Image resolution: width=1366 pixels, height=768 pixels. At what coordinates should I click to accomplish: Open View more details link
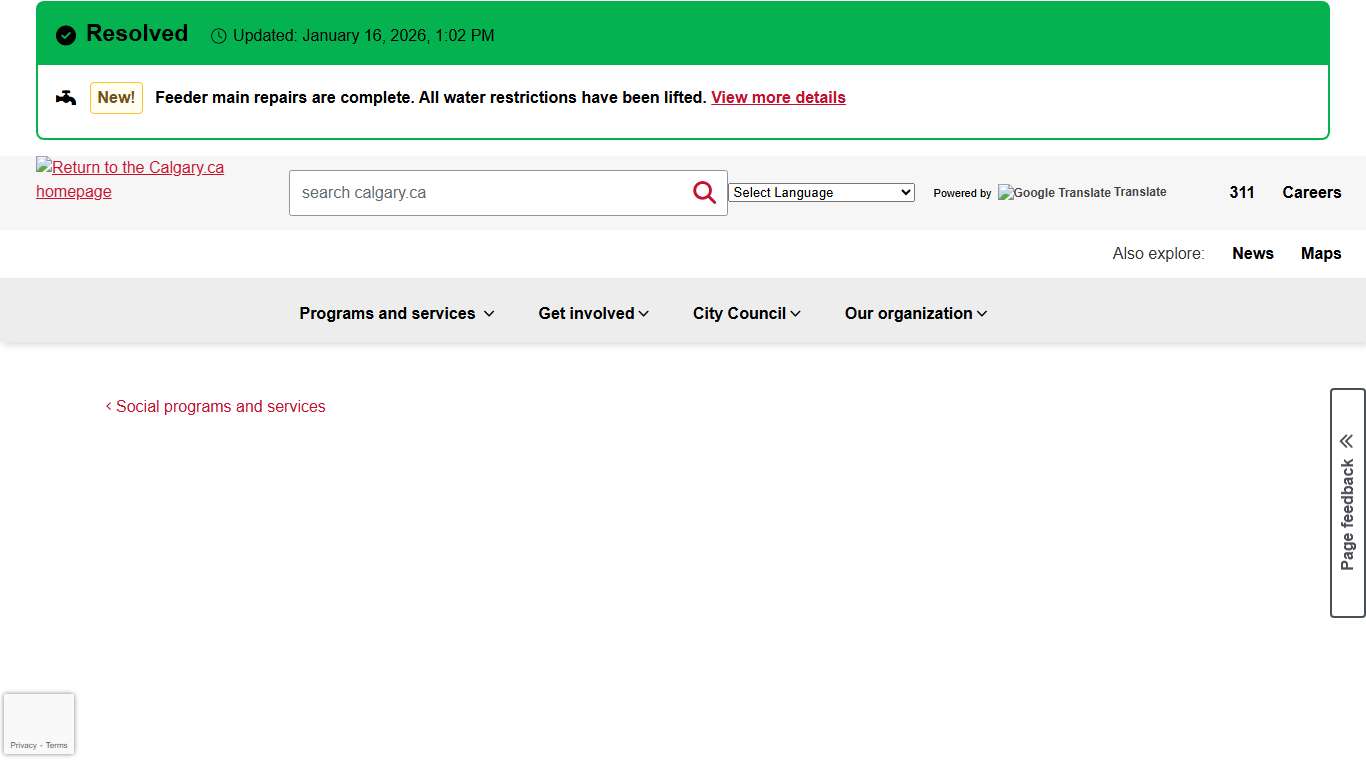(778, 98)
